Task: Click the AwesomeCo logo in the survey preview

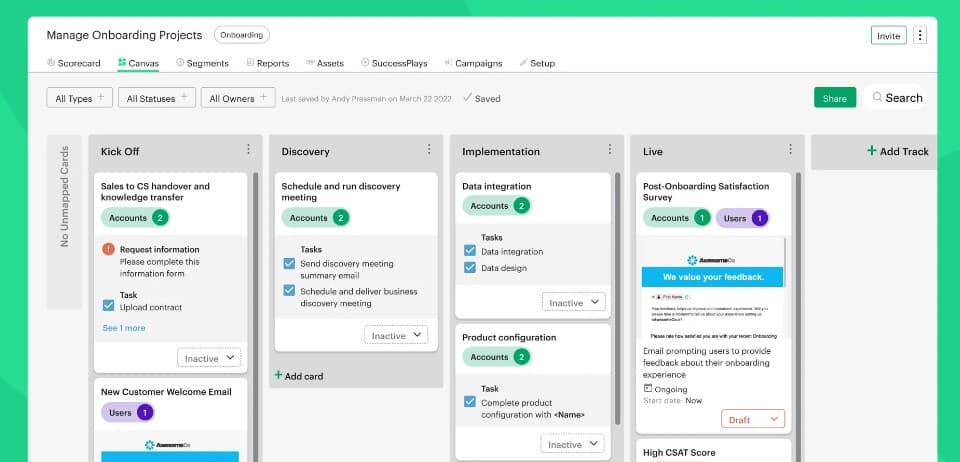Action: [x=710, y=260]
